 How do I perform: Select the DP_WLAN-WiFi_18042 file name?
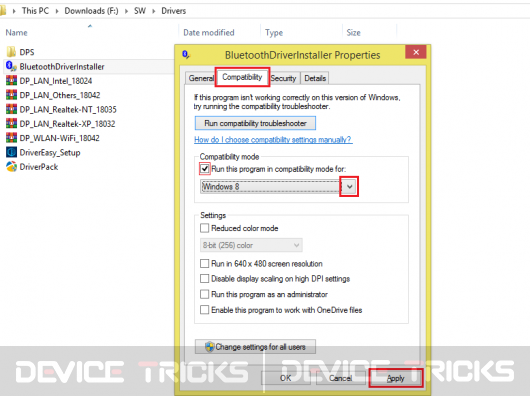59,138
